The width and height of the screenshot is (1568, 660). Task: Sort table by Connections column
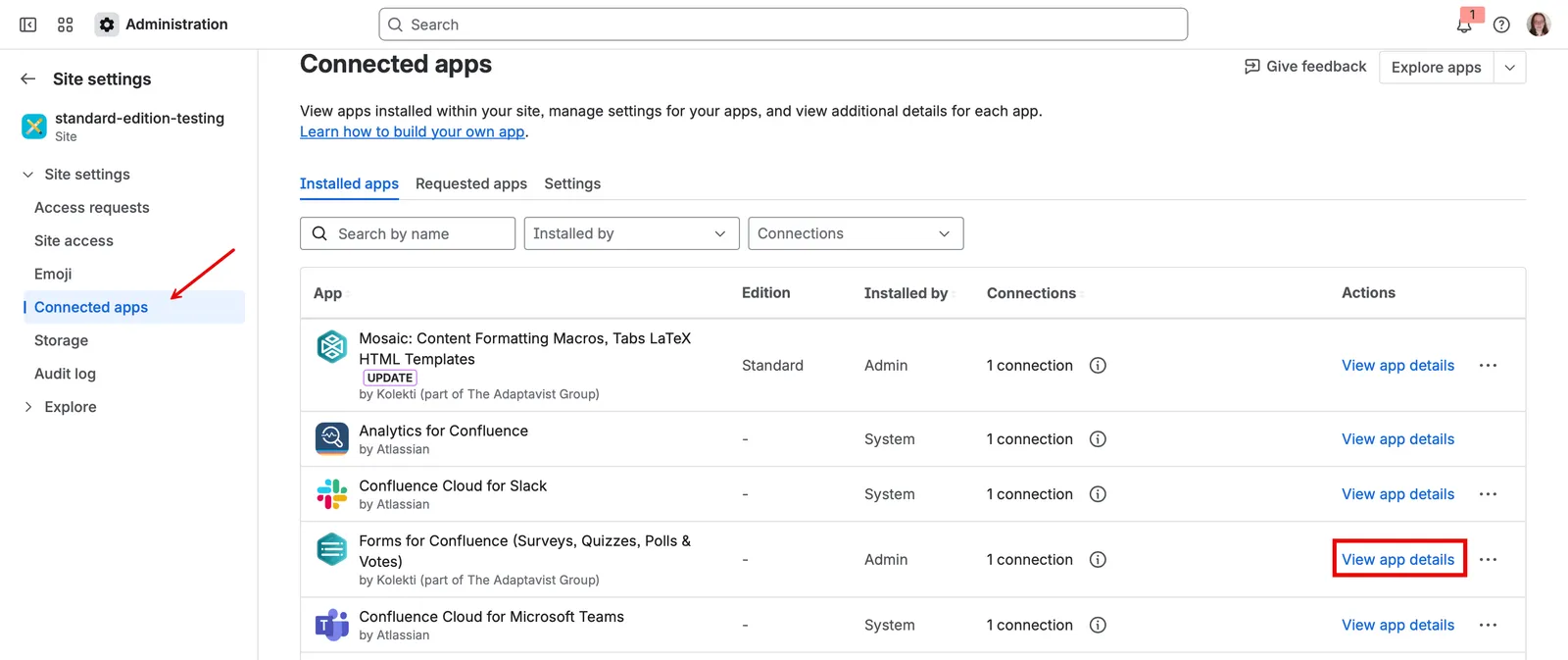(x=1034, y=293)
